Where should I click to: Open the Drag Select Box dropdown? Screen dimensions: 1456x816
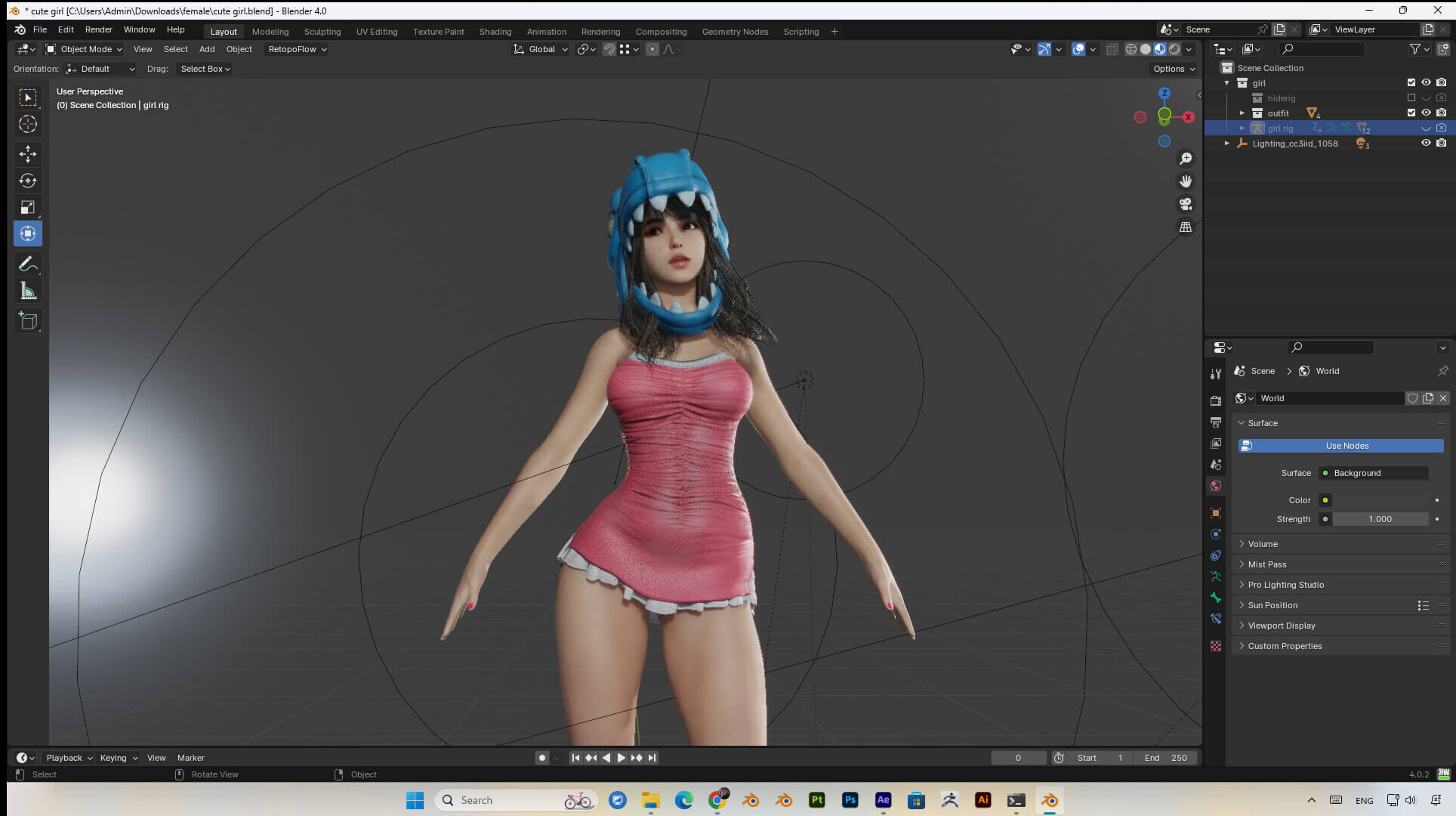205,69
